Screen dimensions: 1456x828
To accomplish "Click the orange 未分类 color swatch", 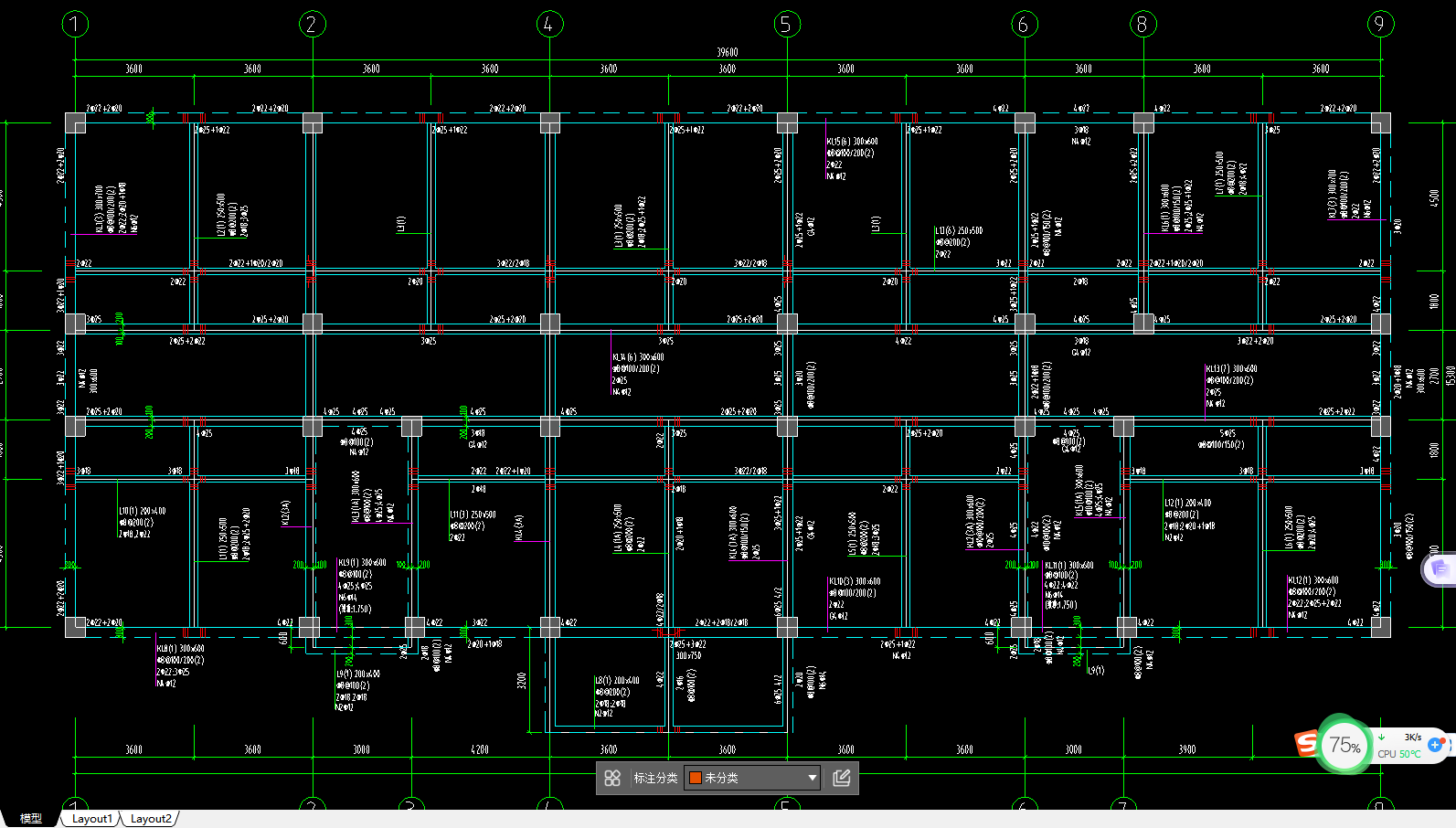I will coord(695,778).
